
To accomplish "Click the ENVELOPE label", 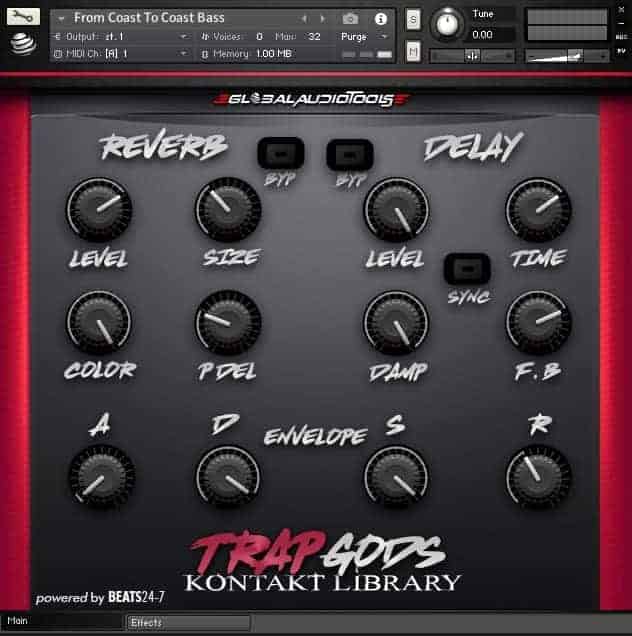I will (316, 436).
